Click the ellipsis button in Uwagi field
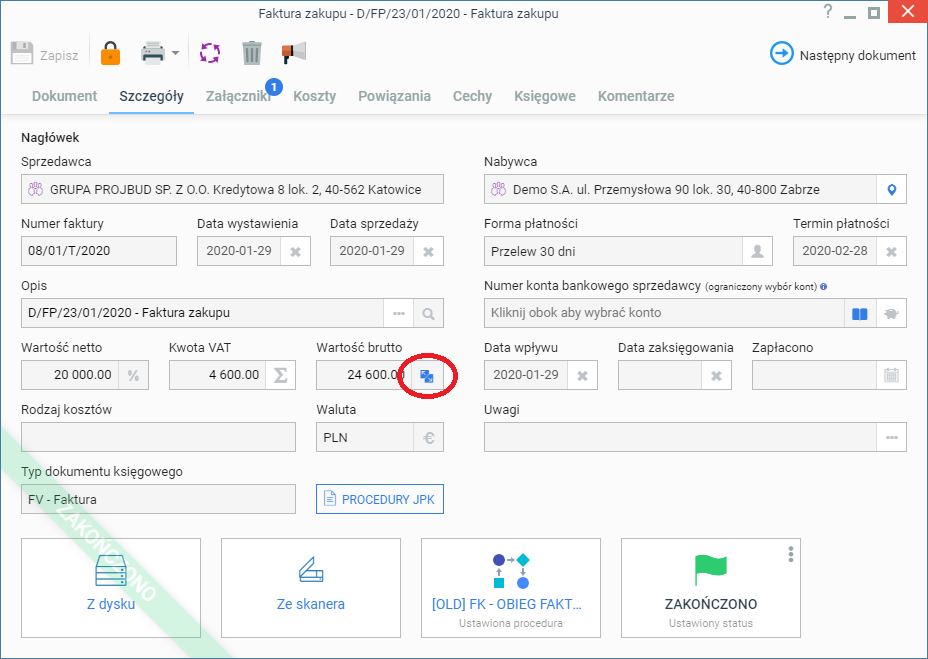The image size is (928, 659). pyautogui.click(x=891, y=438)
